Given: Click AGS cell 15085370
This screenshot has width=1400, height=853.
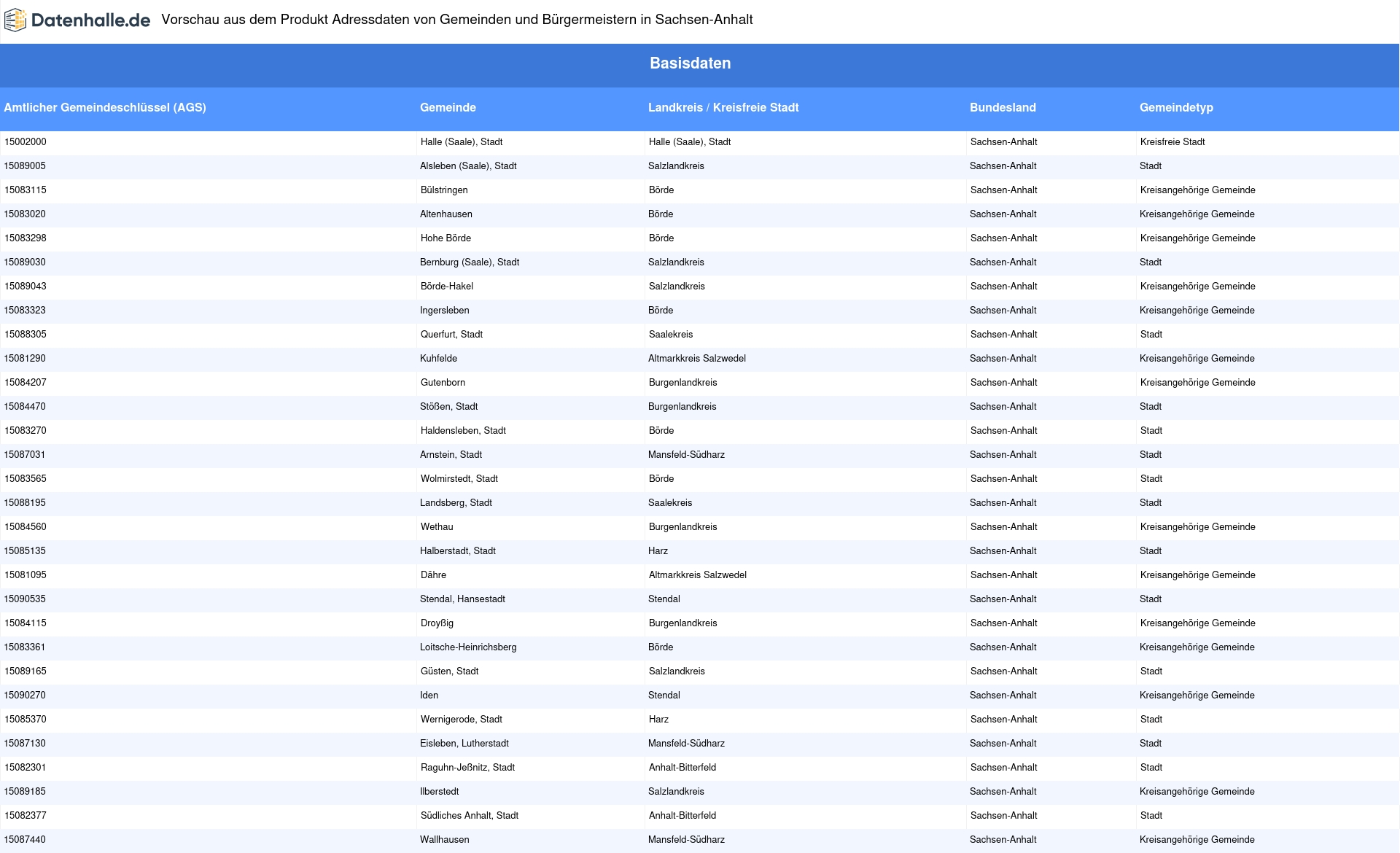Looking at the screenshot, I should pos(26,720).
